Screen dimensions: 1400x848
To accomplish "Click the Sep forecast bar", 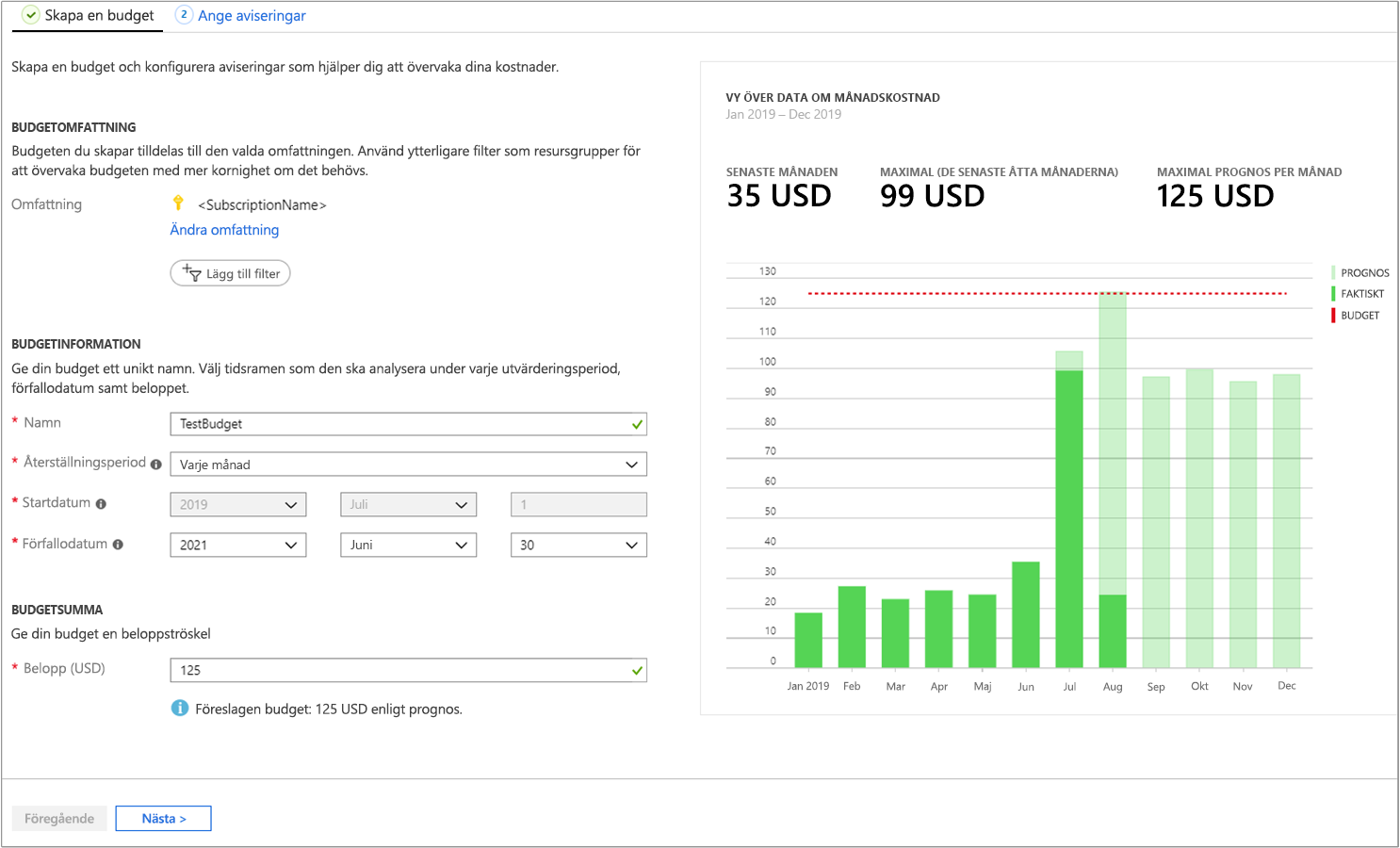I will pos(1156,522).
